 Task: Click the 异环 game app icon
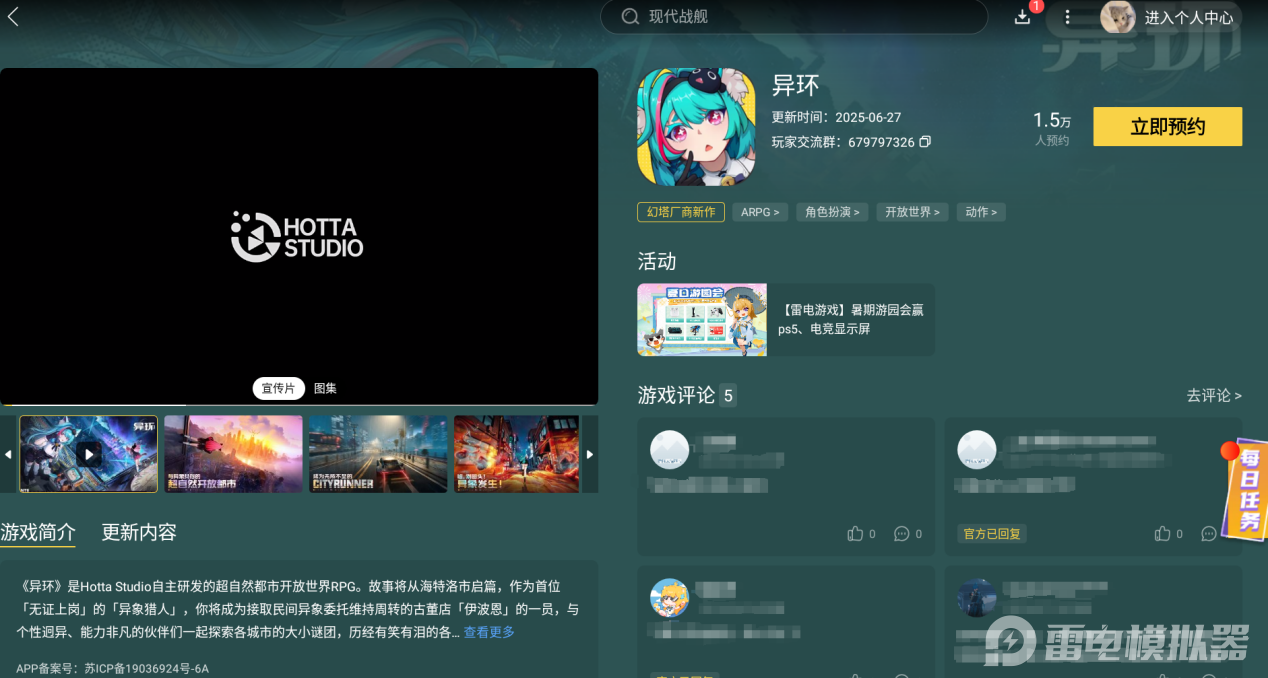point(696,127)
